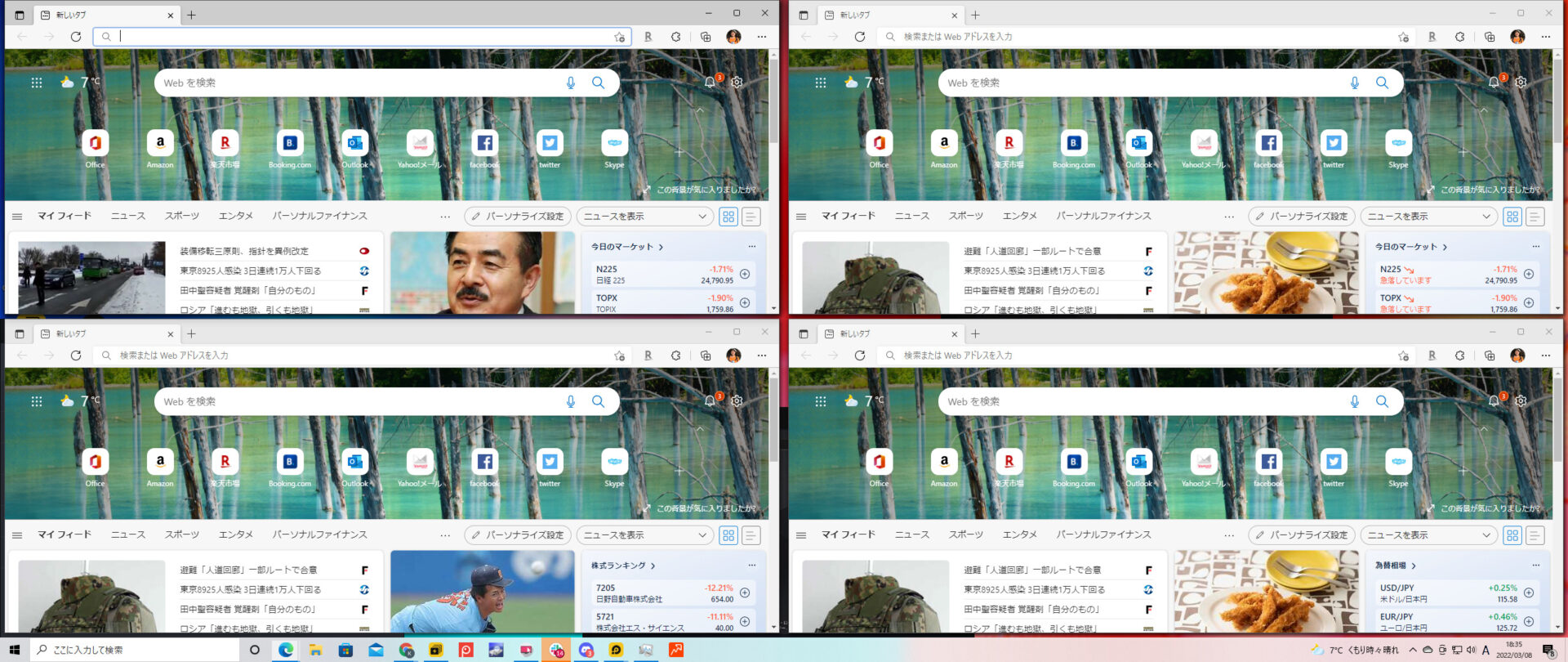Switch to list layout in bottom-left window
1568x662 pixels.
coord(751,535)
